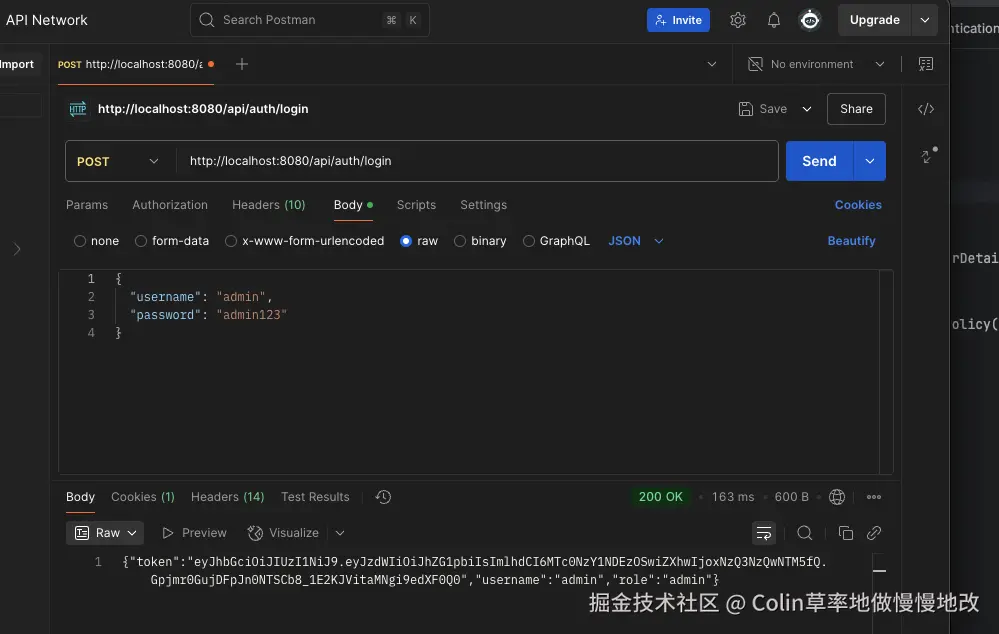Focus the Search Postman field

pos(310,20)
